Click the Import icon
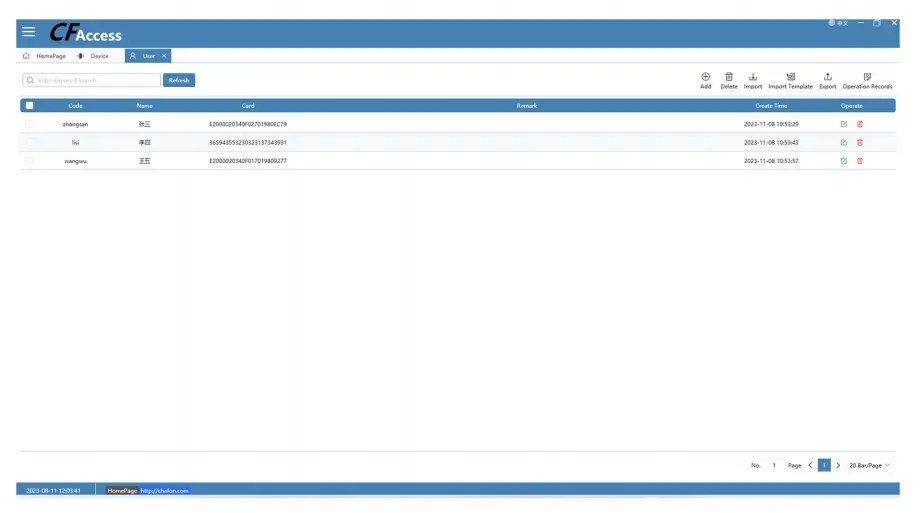Screen dimensions: 923x513 [752, 77]
